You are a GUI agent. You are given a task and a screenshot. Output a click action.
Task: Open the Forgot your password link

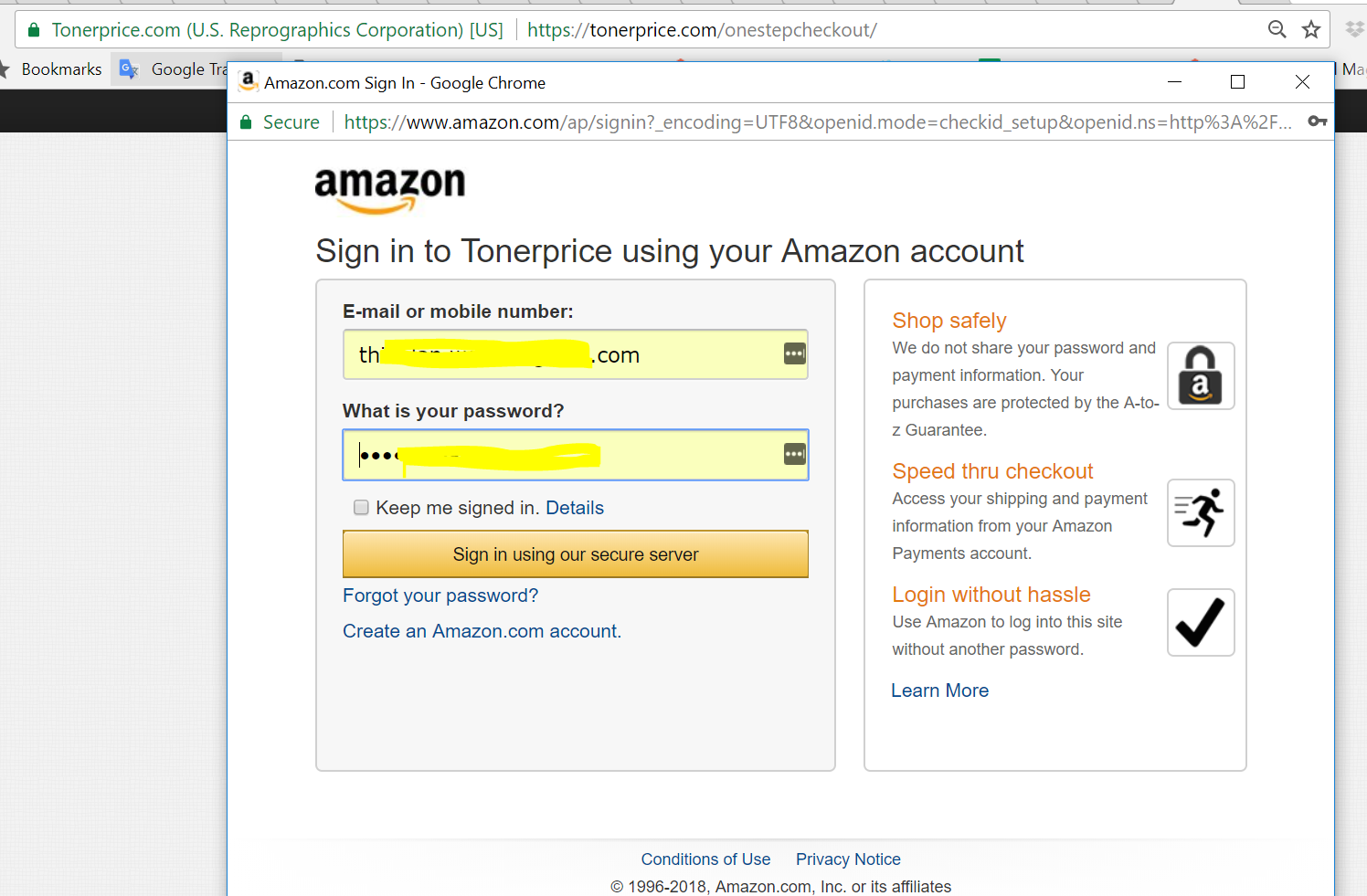(440, 596)
